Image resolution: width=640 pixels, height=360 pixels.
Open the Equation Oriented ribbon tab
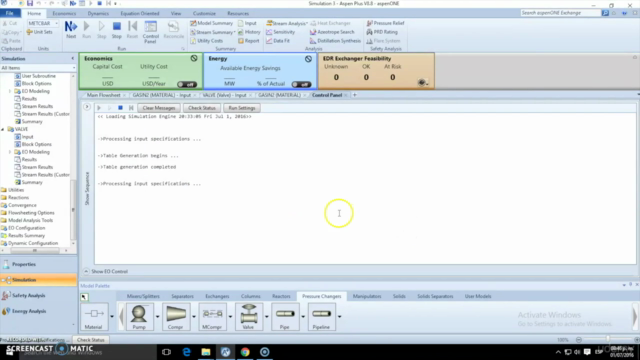[140, 13]
